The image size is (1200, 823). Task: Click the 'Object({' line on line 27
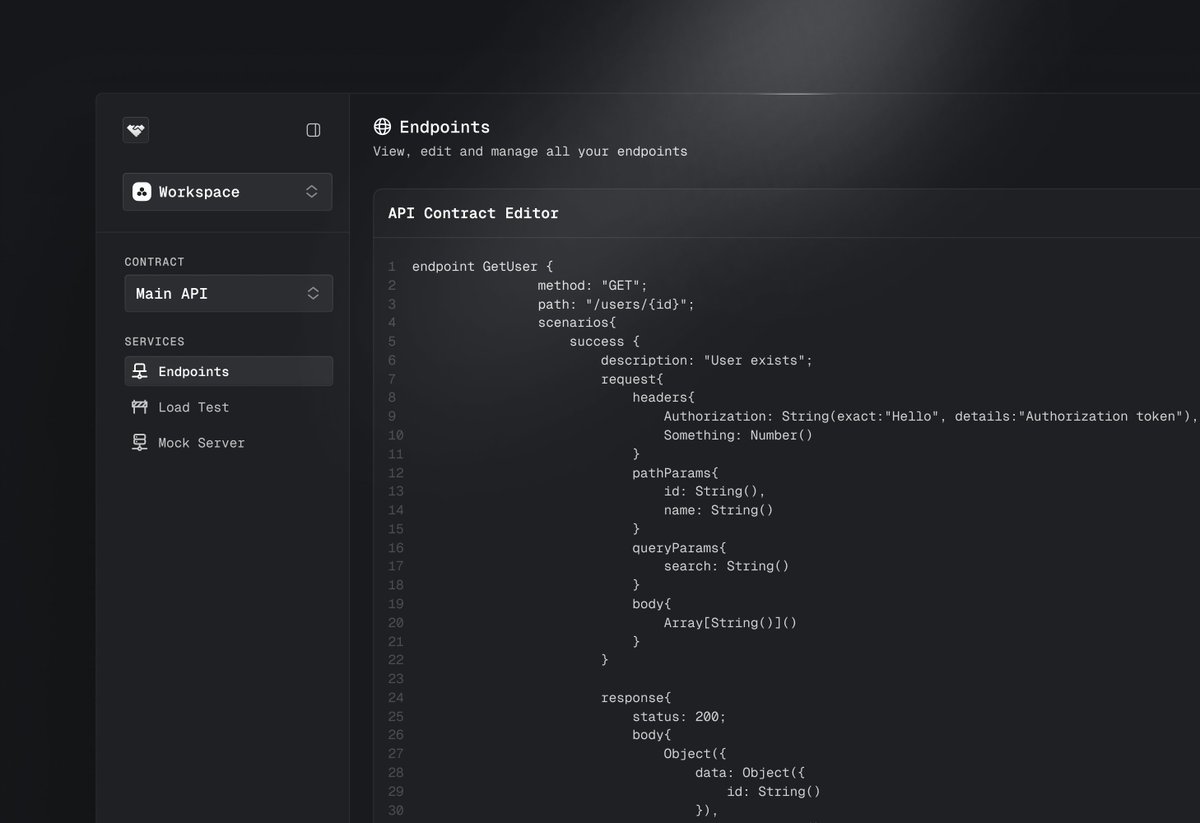coord(695,754)
